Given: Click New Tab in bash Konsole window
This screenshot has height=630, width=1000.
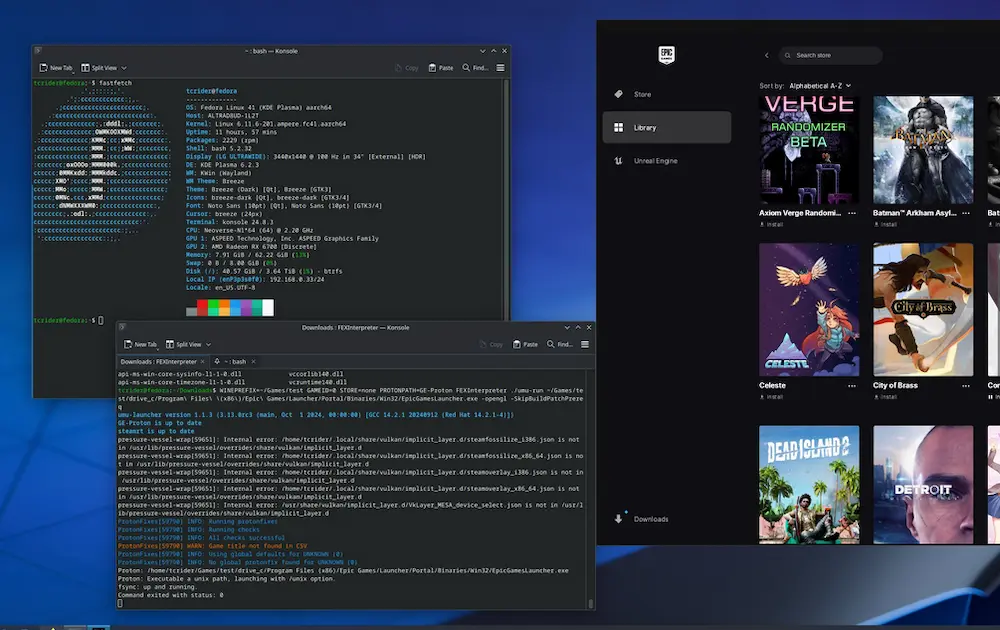Looking at the screenshot, I should click(x=55, y=68).
